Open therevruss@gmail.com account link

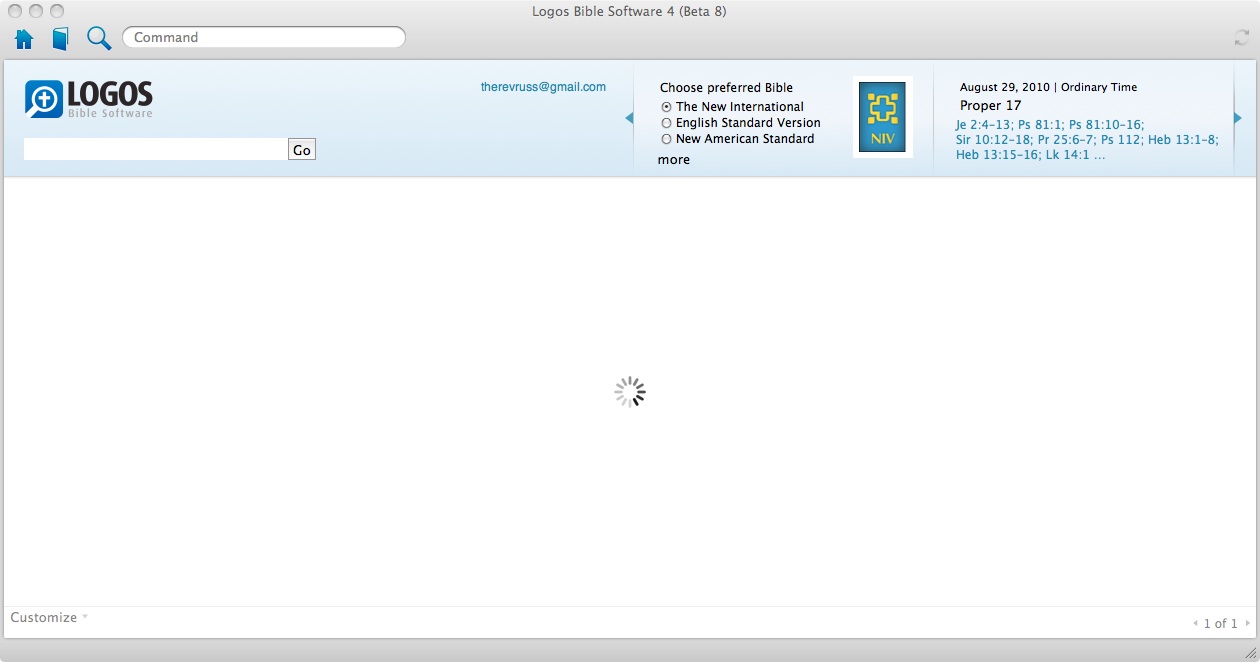pyautogui.click(x=543, y=87)
